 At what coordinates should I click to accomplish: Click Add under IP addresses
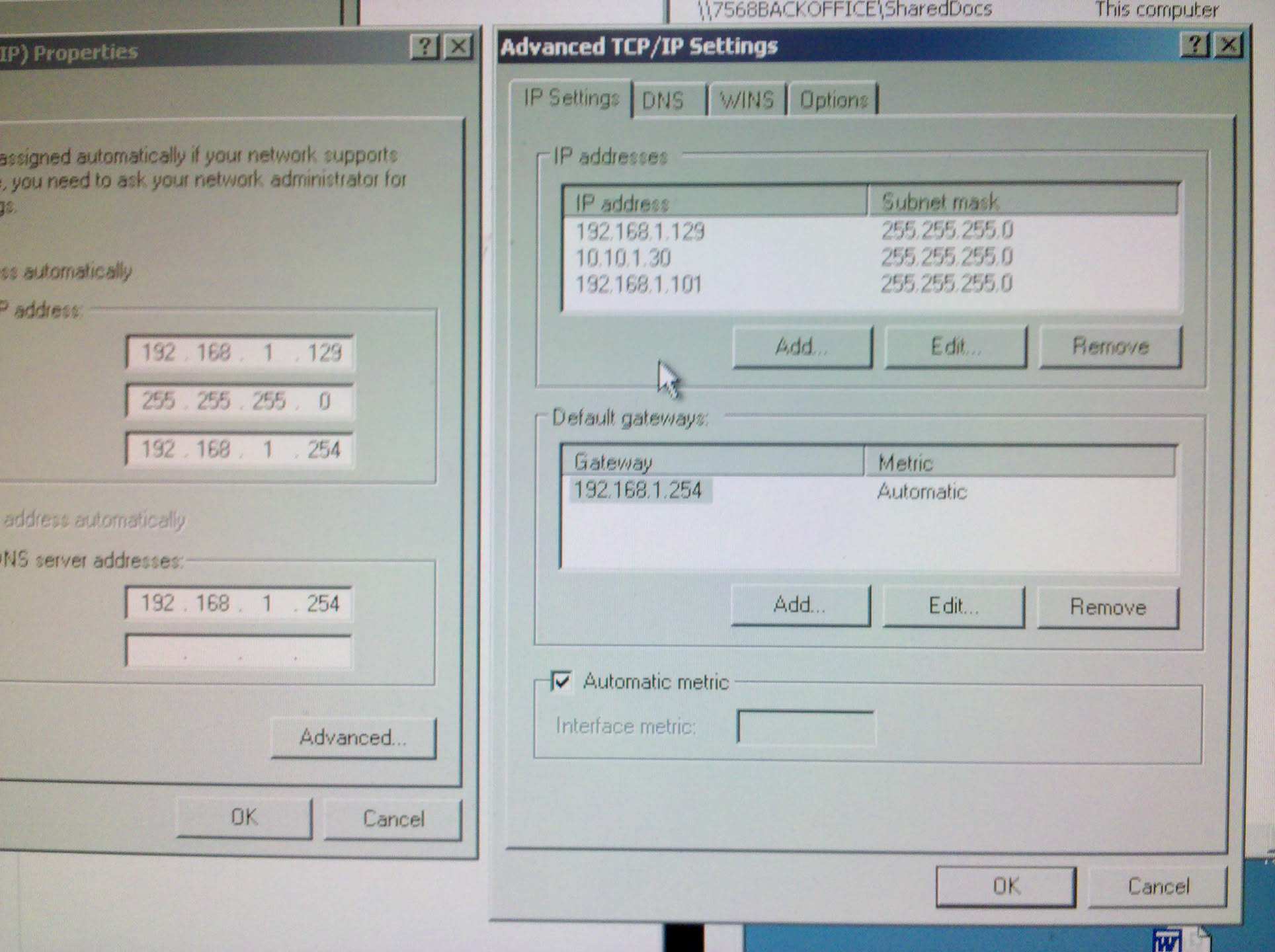point(802,346)
